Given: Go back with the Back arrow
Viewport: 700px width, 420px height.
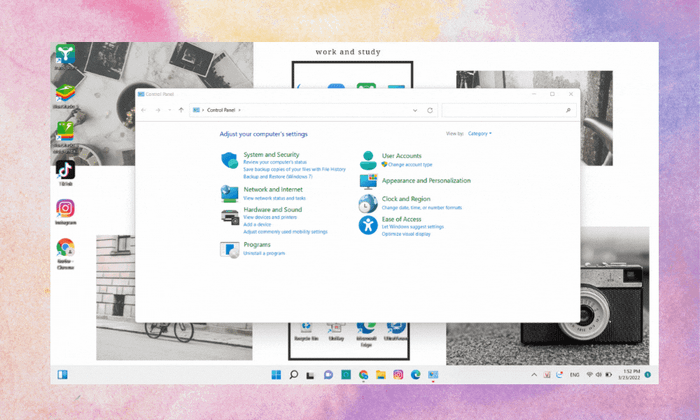Looking at the screenshot, I should click(144, 110).
